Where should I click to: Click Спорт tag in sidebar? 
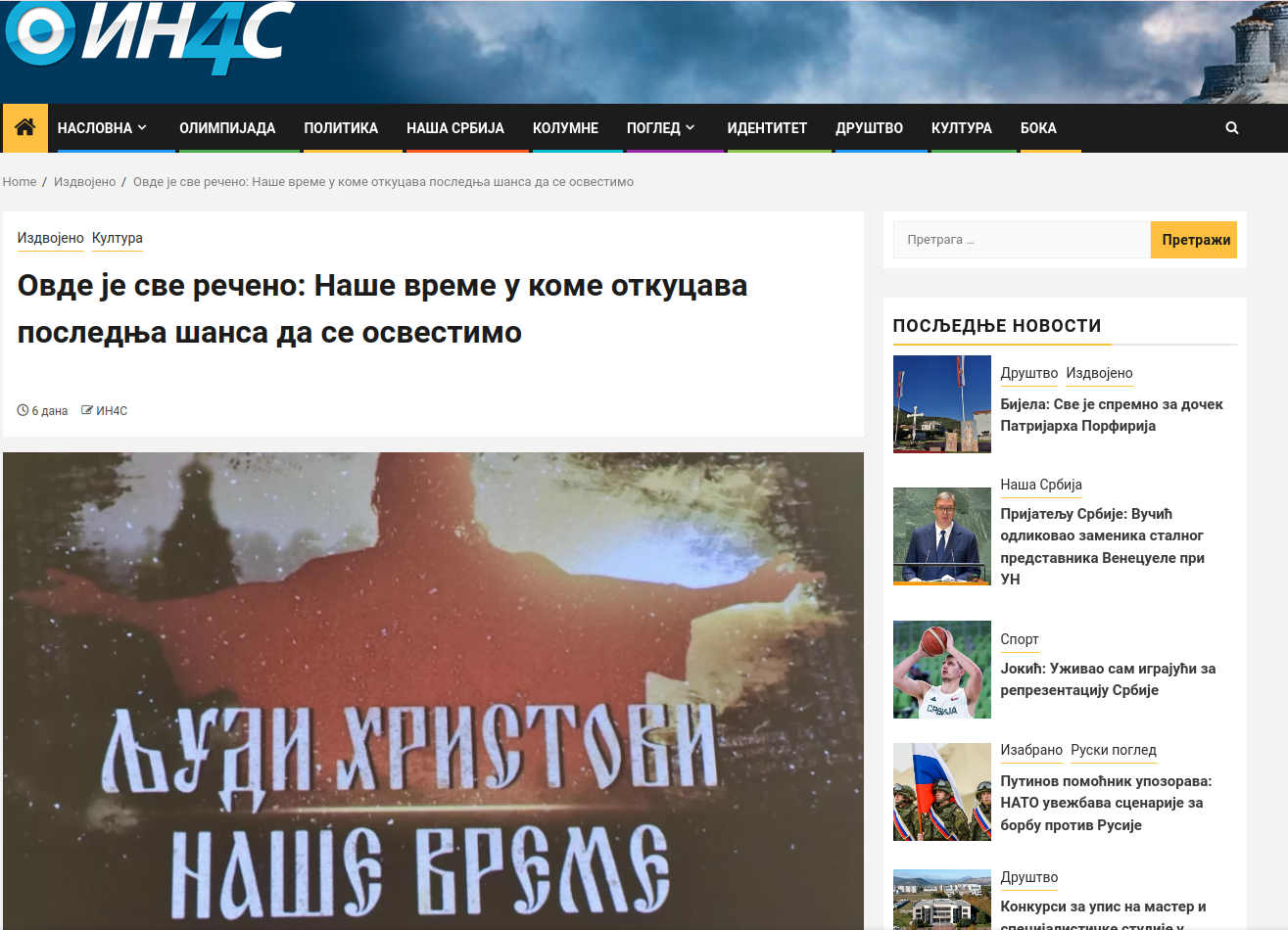(x=1020, y=639)
